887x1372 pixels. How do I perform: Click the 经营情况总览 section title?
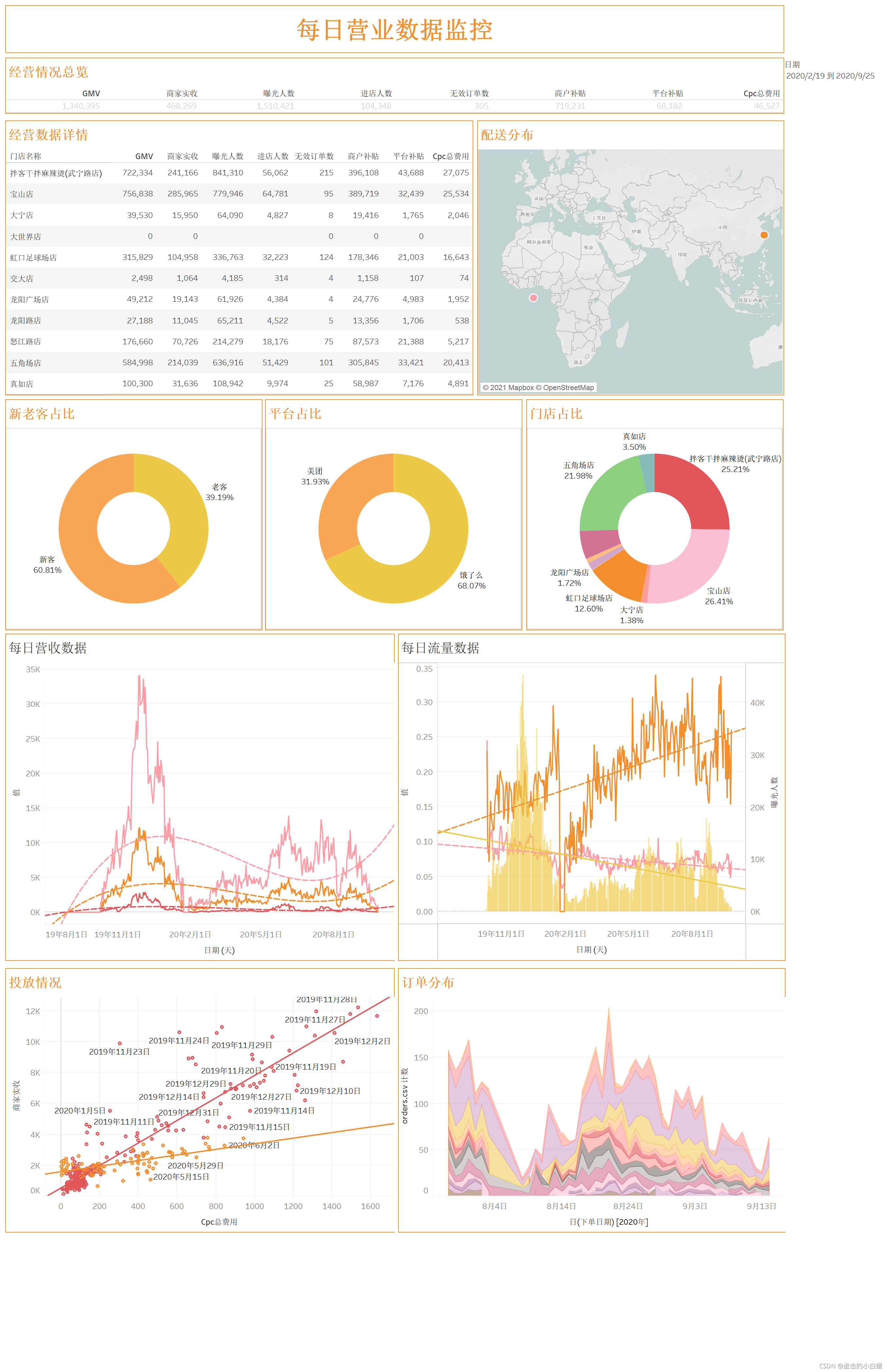(48, 72)
